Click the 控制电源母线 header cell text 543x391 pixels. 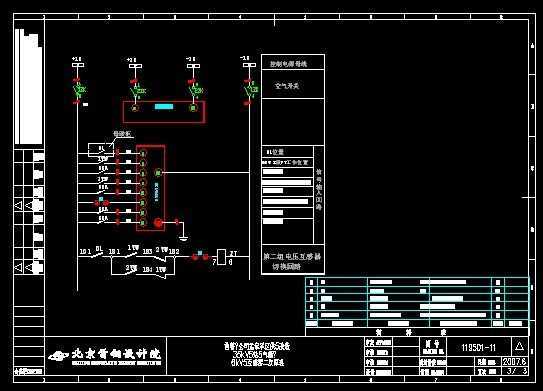coord(288,64)
